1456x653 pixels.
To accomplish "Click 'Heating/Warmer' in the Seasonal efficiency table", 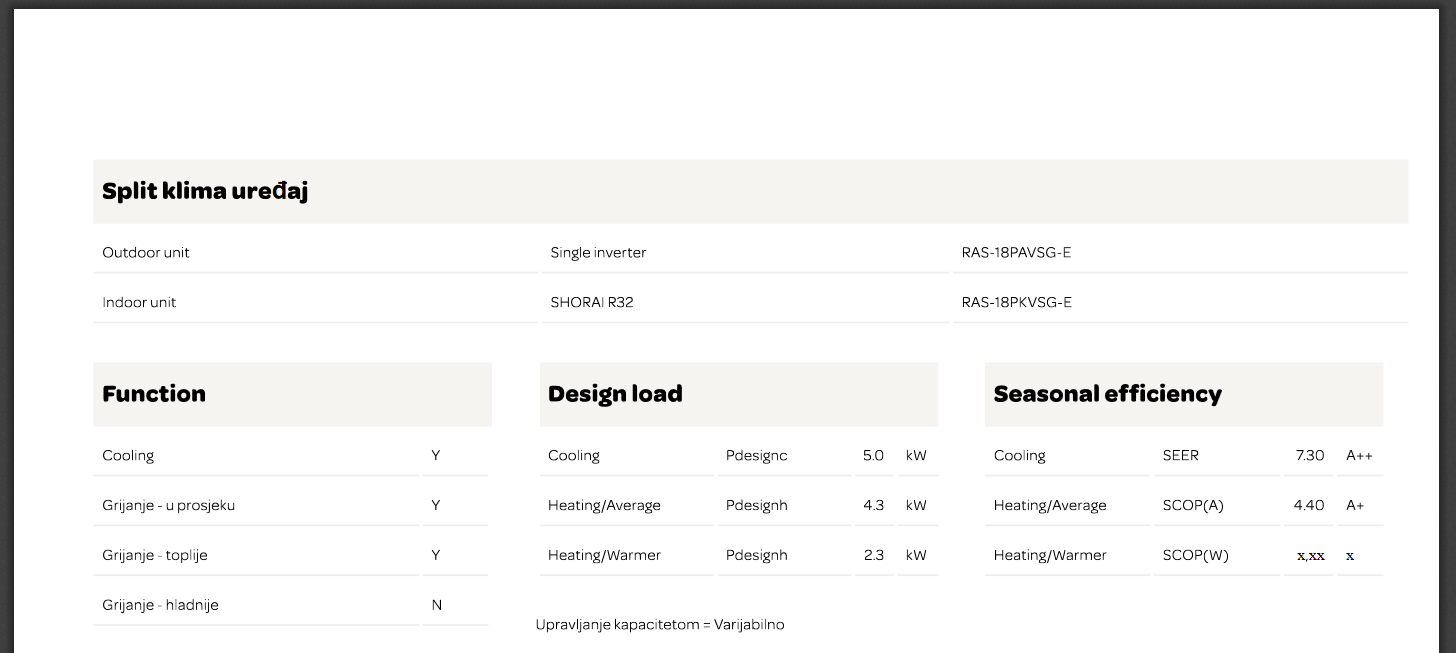I will (1050, 555).
